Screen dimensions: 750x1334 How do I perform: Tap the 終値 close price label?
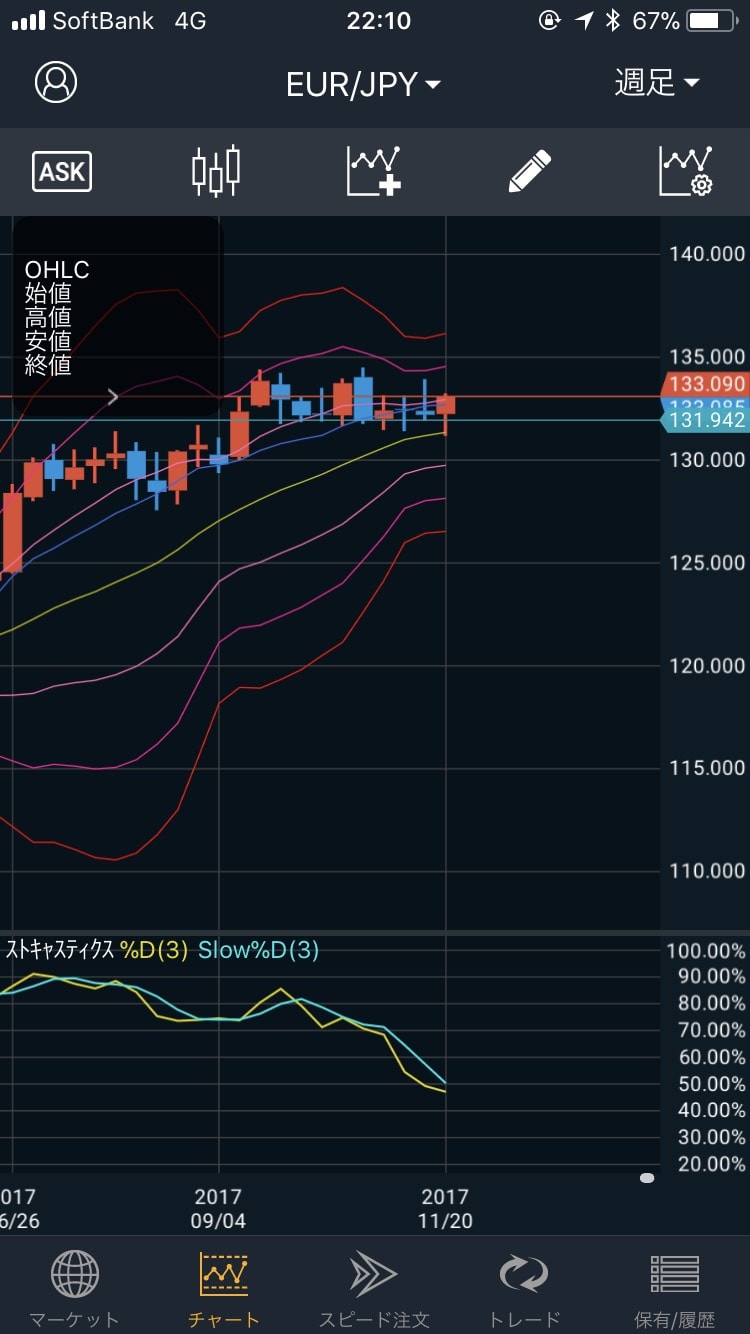(48, 365)
